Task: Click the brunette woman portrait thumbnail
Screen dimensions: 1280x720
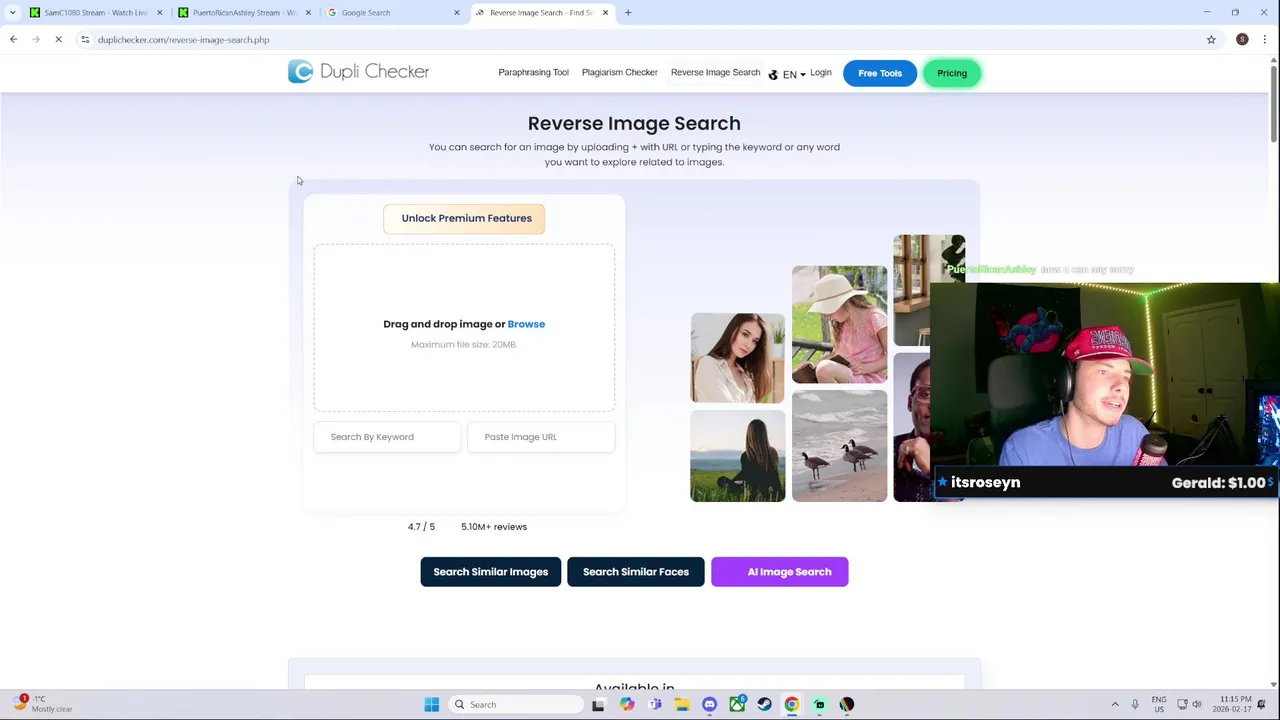Action: tap(738, 358)
